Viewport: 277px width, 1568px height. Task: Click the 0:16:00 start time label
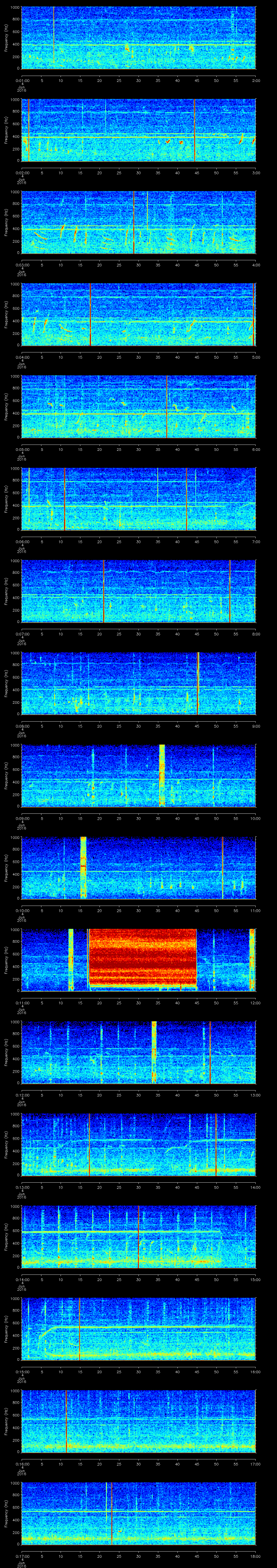(22, 1463)
